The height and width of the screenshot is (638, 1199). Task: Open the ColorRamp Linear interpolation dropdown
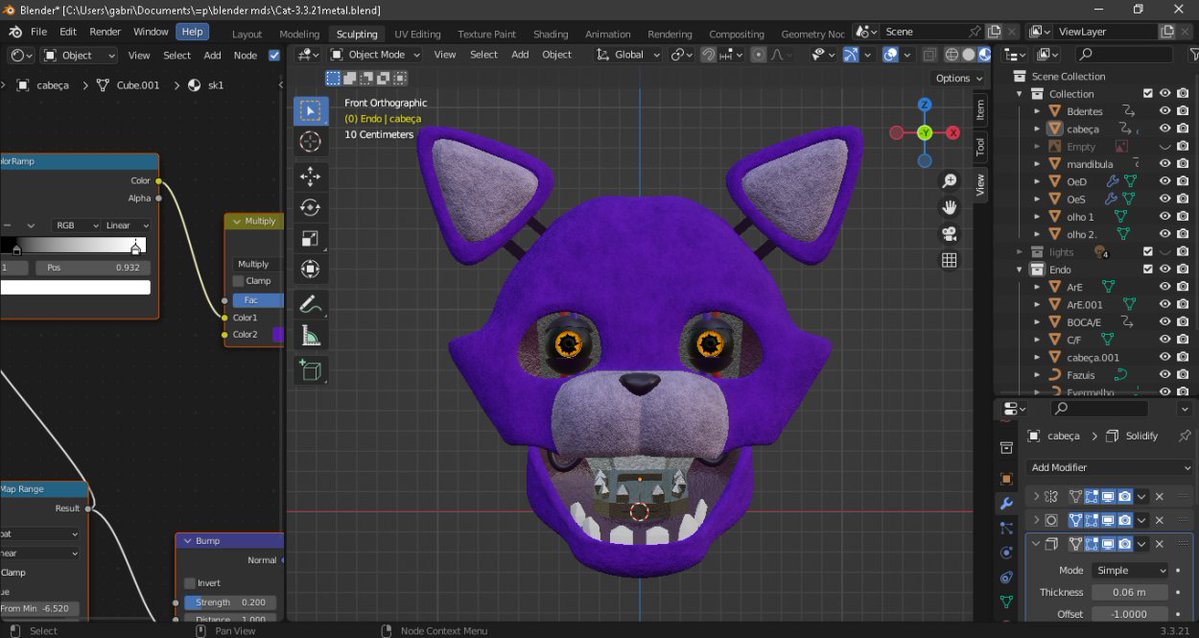[127, 226]
